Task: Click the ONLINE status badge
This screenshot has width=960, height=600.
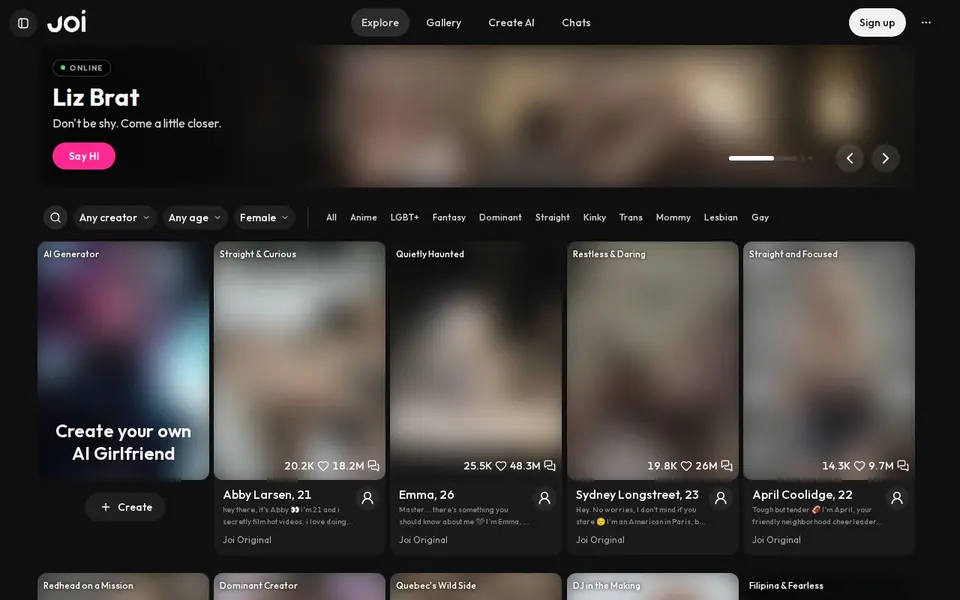Action: coord(82,68)
